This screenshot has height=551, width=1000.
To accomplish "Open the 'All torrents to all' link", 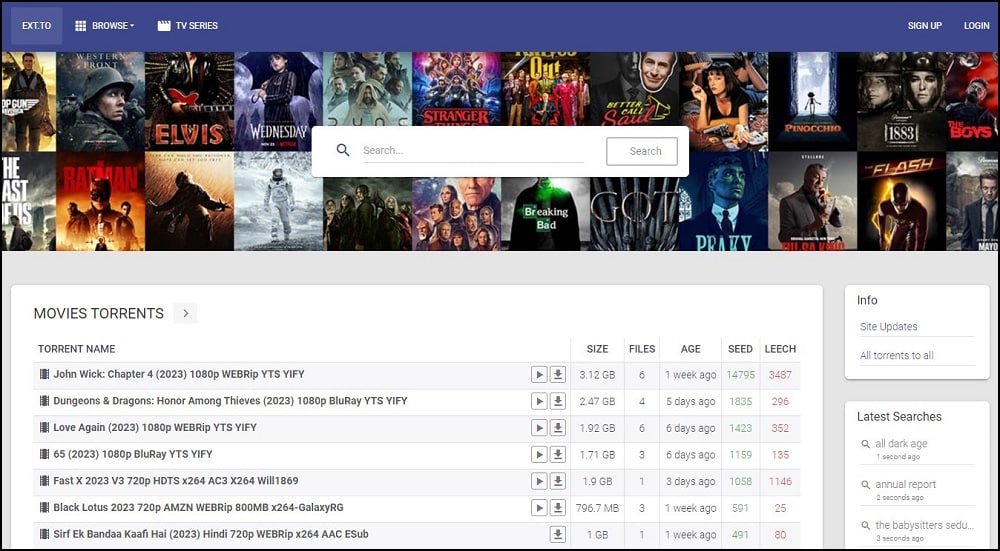I will click(x=897, y=355).
